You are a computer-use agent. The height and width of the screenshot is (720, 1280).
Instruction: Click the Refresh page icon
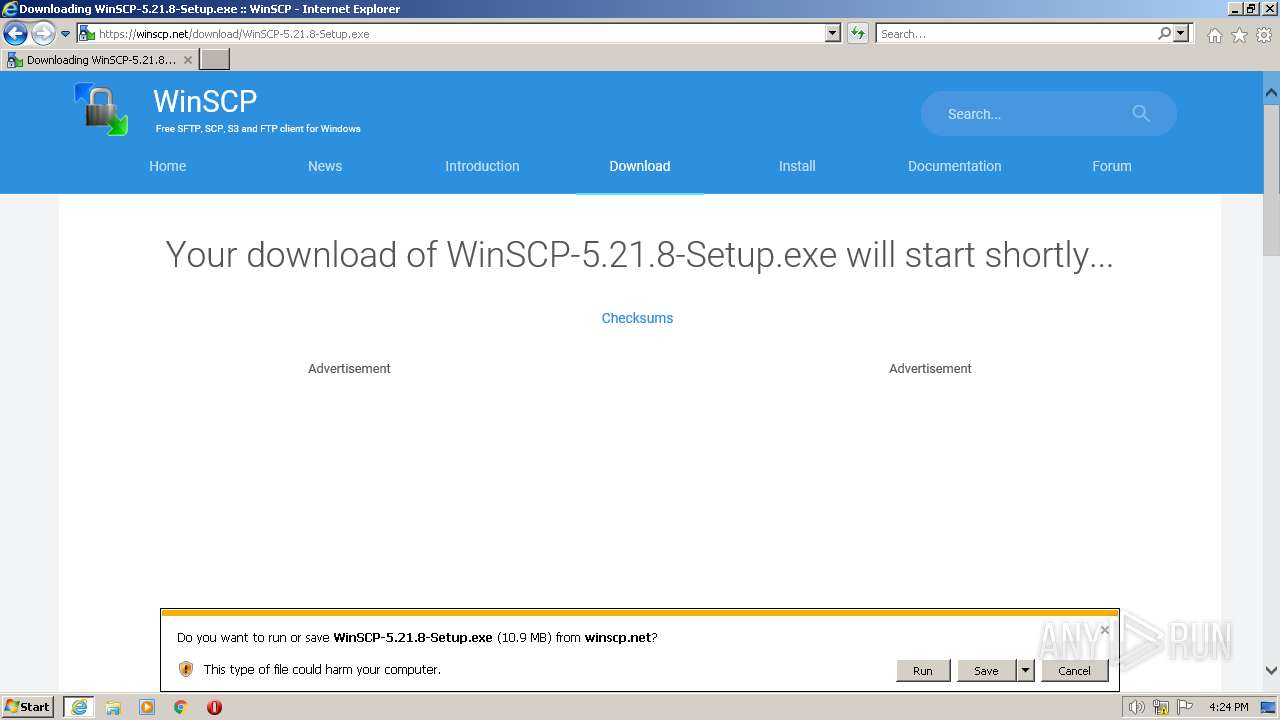(858, 34)
